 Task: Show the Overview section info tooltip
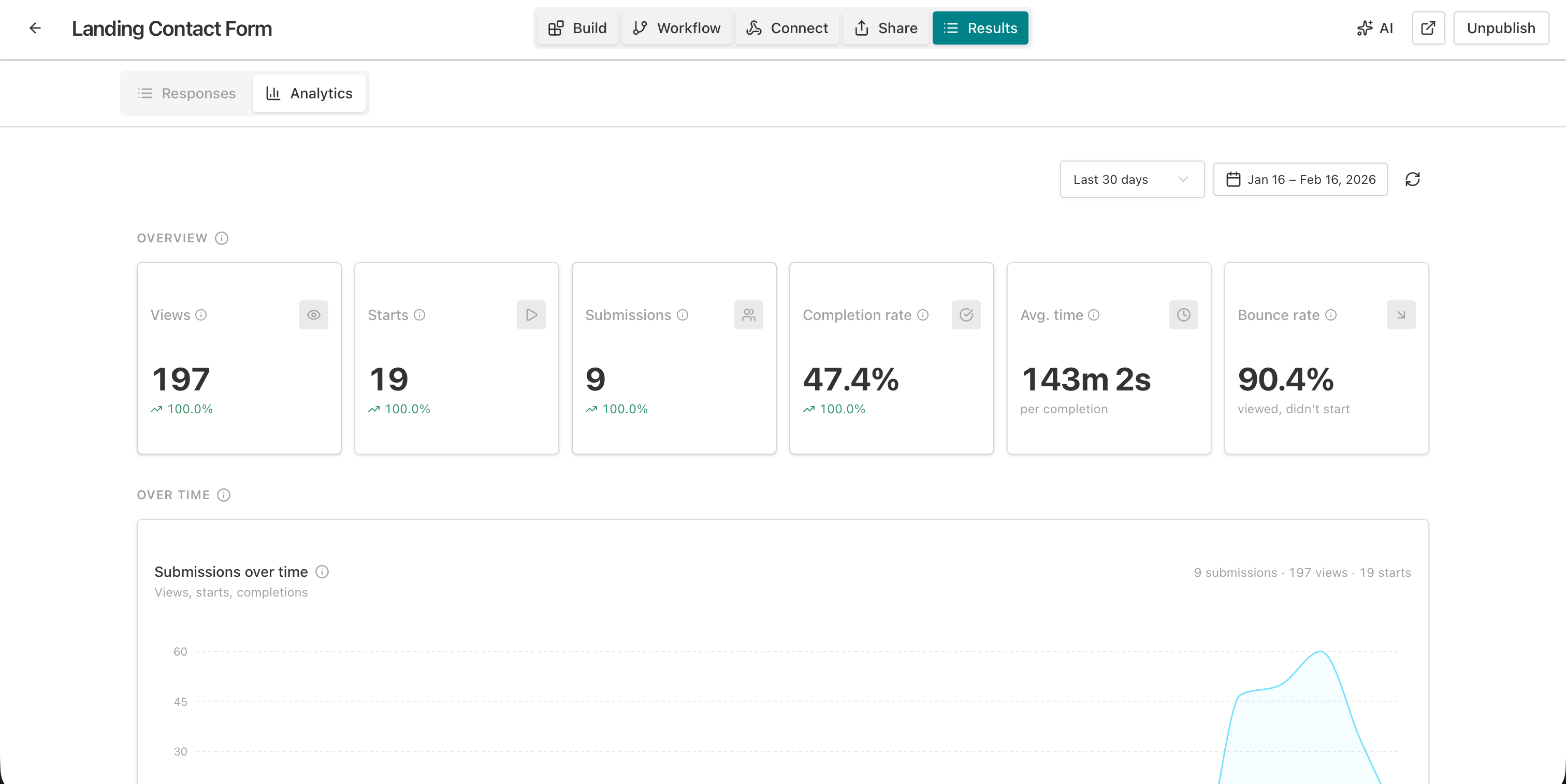[221, 238]
